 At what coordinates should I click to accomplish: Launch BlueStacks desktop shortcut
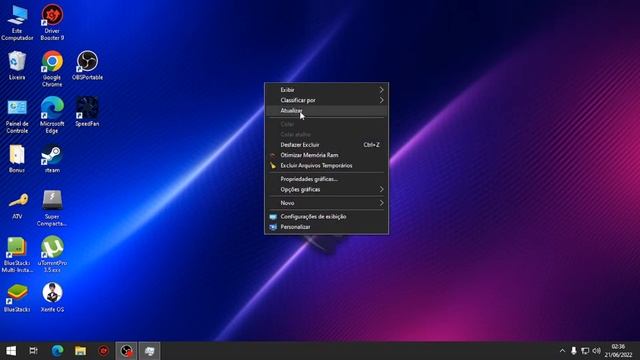click(17, 298)
